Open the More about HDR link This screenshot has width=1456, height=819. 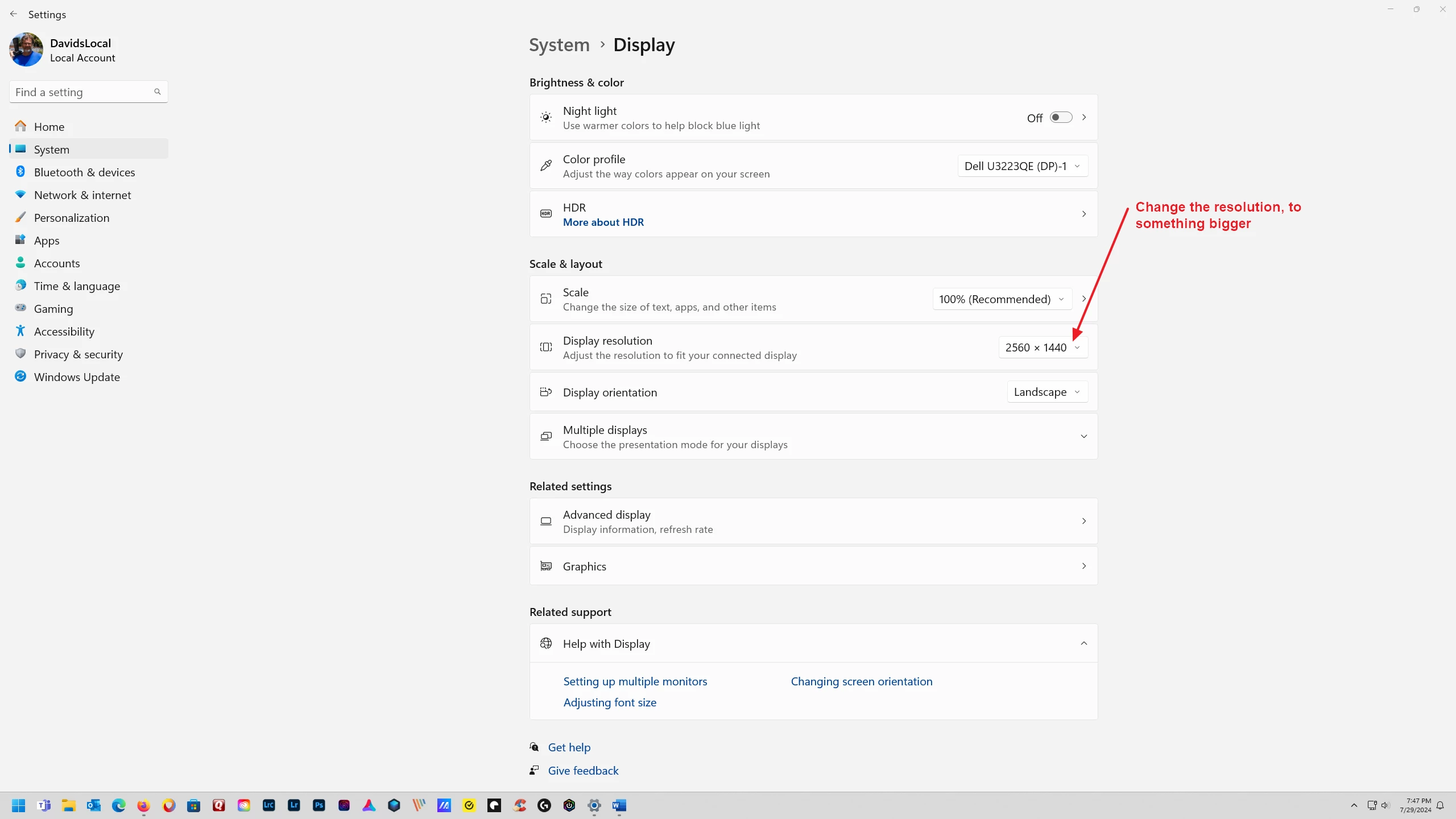[603, 222]
